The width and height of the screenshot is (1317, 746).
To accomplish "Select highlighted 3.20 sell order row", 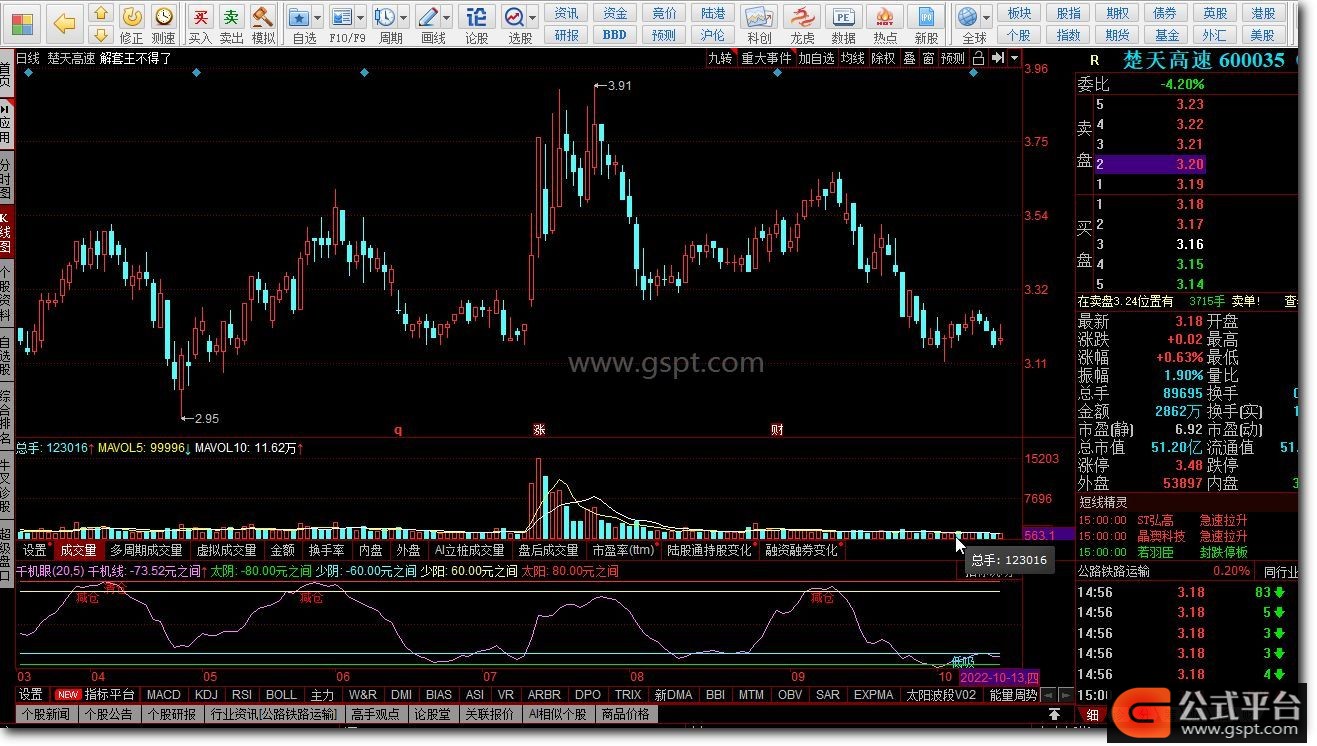I will [1149, 164].
